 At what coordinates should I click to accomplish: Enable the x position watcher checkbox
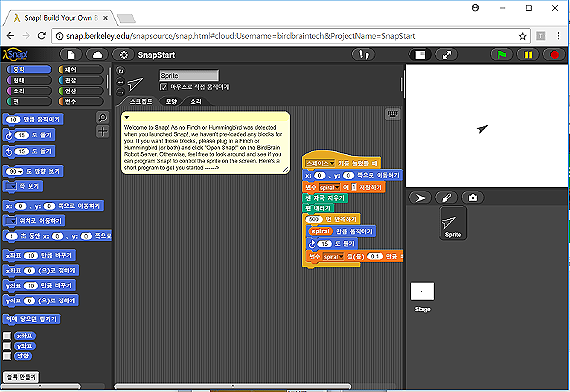pos(7,336)
